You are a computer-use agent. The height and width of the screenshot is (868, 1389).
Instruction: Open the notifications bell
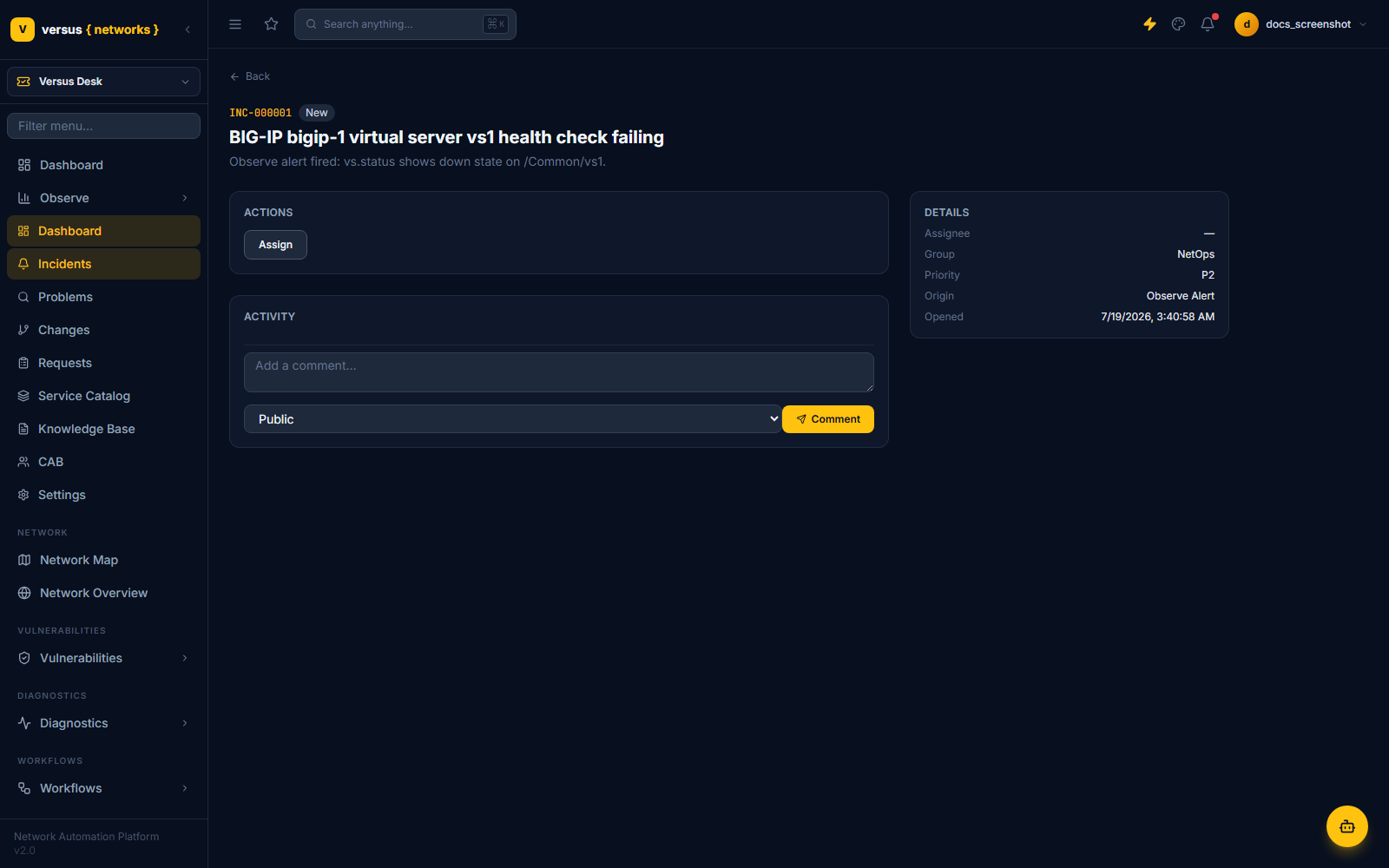coord(1208,24)
